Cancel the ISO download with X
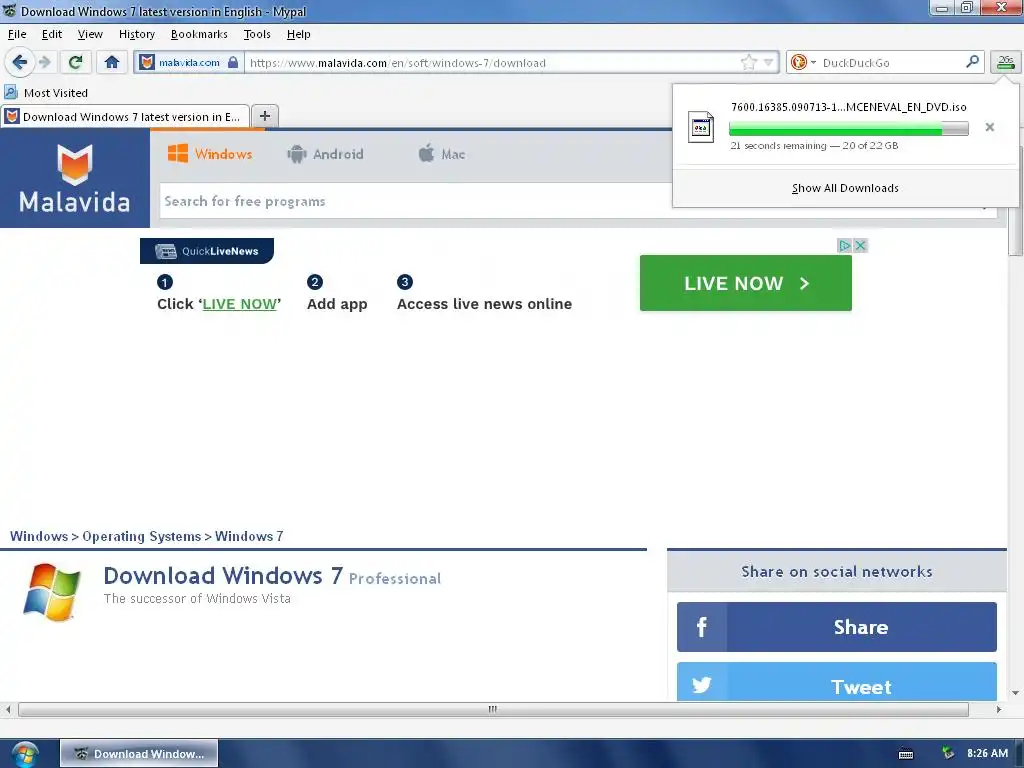Image resolution: width=1024 pixels, height=768 pixels. point(989,127)
